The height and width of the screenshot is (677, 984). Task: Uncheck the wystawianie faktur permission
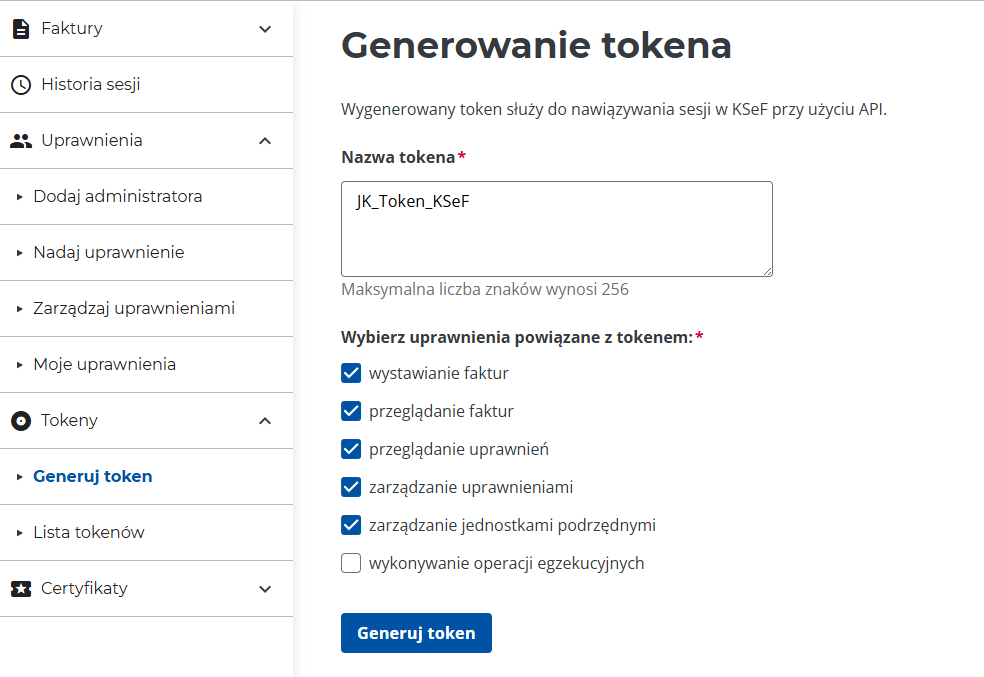tap(351, 373)
